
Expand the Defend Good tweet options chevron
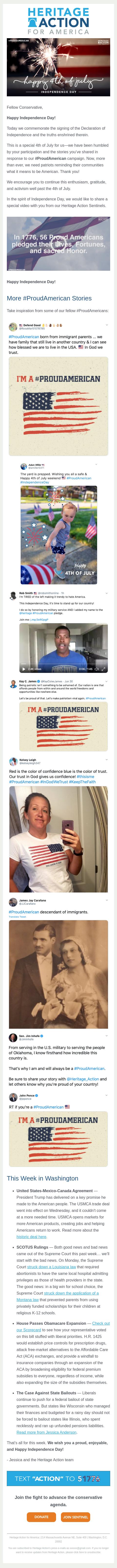pos(107,326)
